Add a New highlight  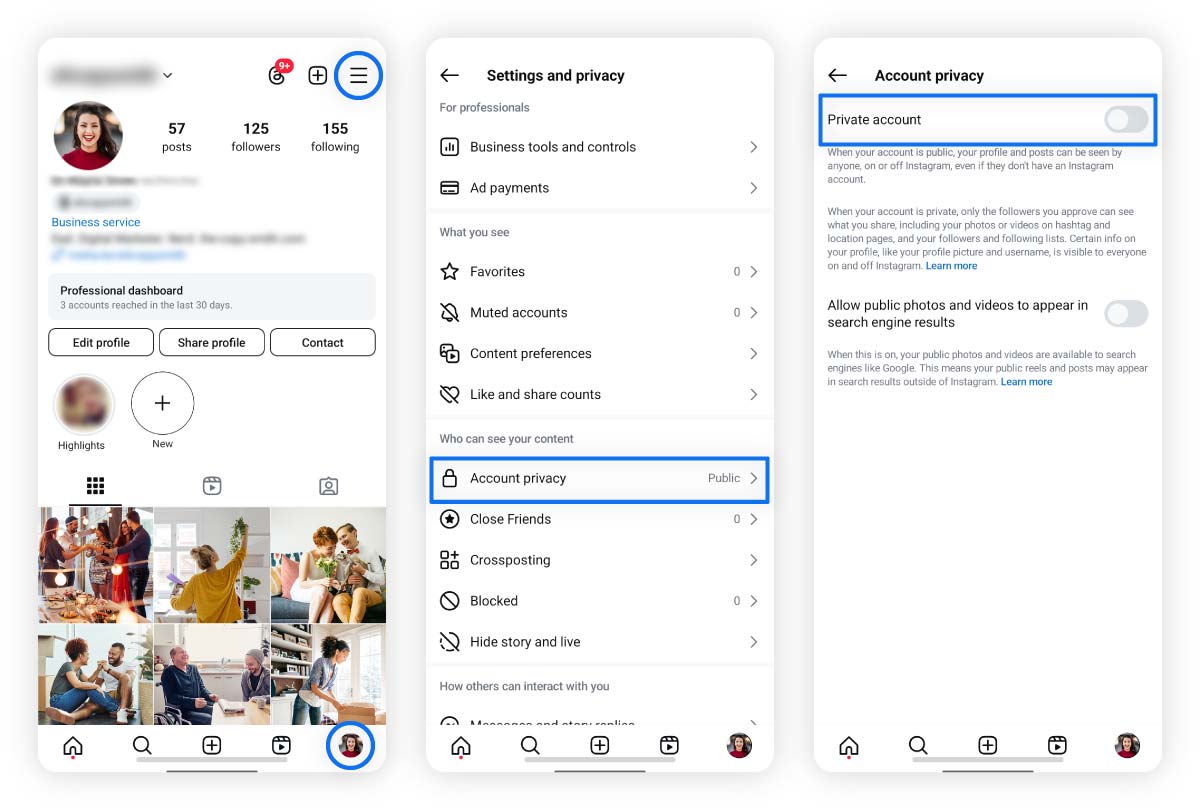(162, 403)
